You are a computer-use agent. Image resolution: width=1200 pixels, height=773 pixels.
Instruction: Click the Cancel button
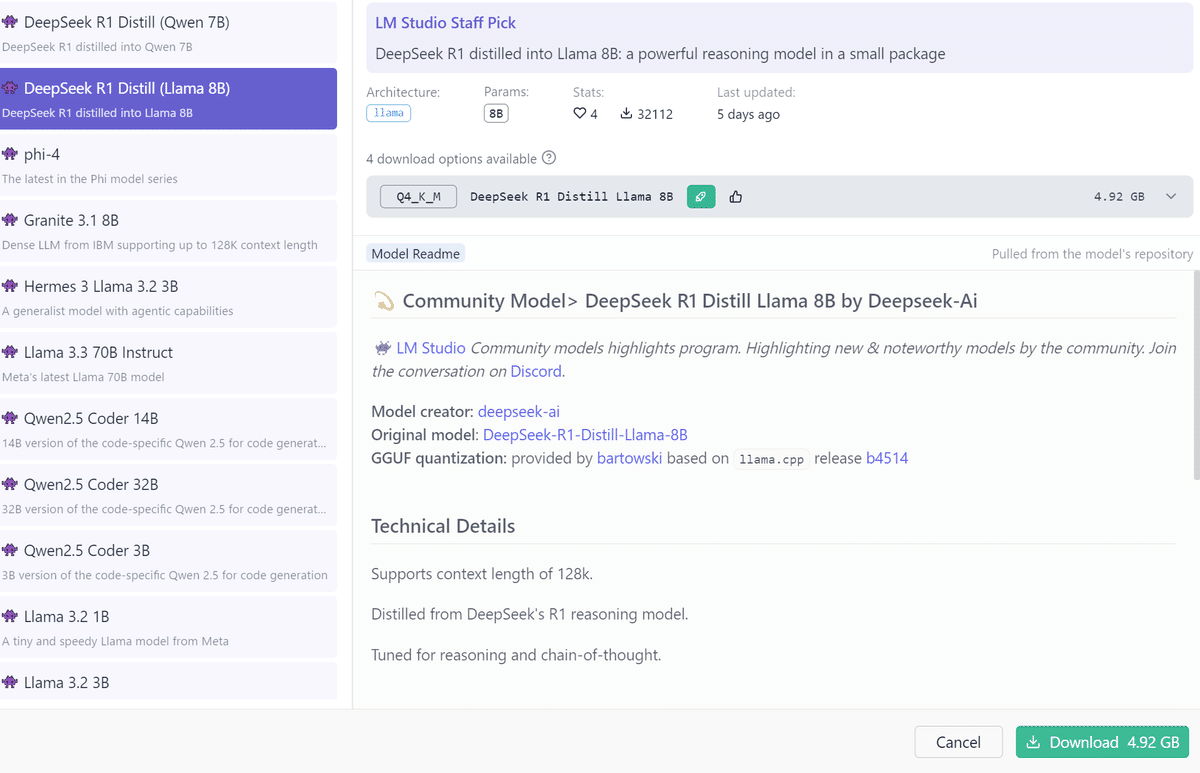click(958, 742)
